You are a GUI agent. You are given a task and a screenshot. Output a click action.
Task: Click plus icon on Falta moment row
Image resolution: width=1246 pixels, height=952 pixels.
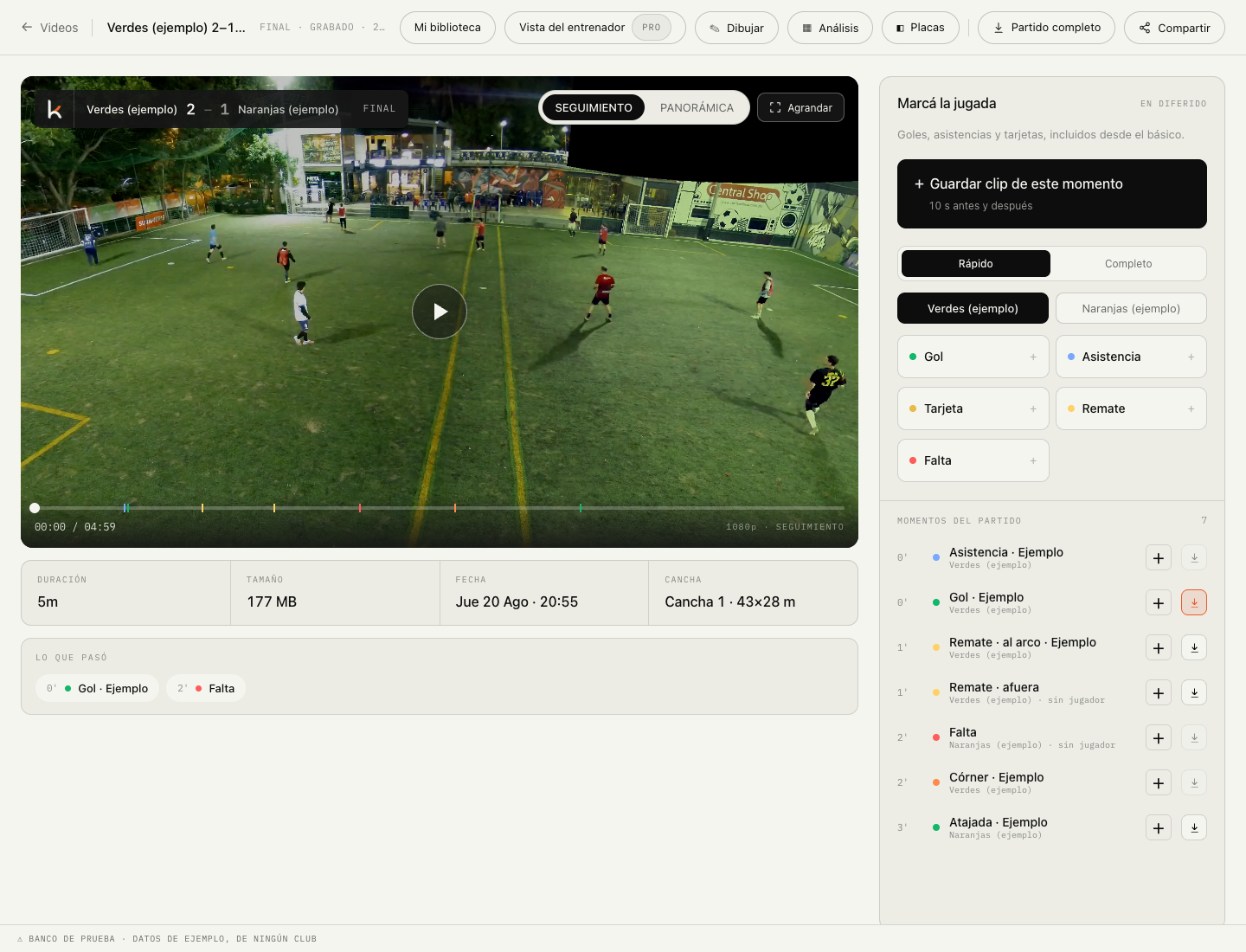[1159, 738]
